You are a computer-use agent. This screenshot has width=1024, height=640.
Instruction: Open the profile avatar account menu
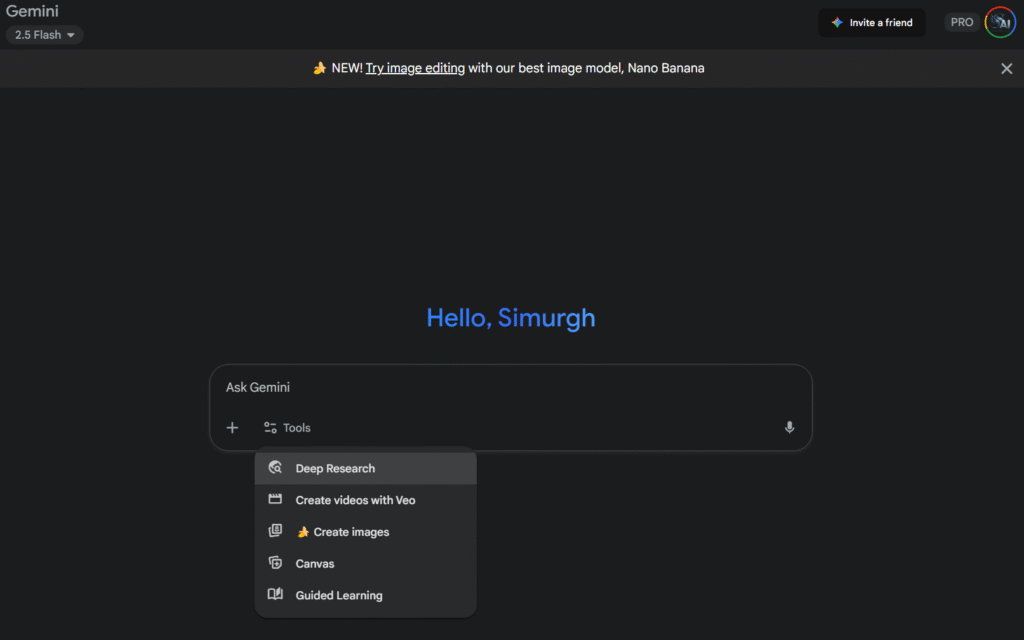pos(999,22)
